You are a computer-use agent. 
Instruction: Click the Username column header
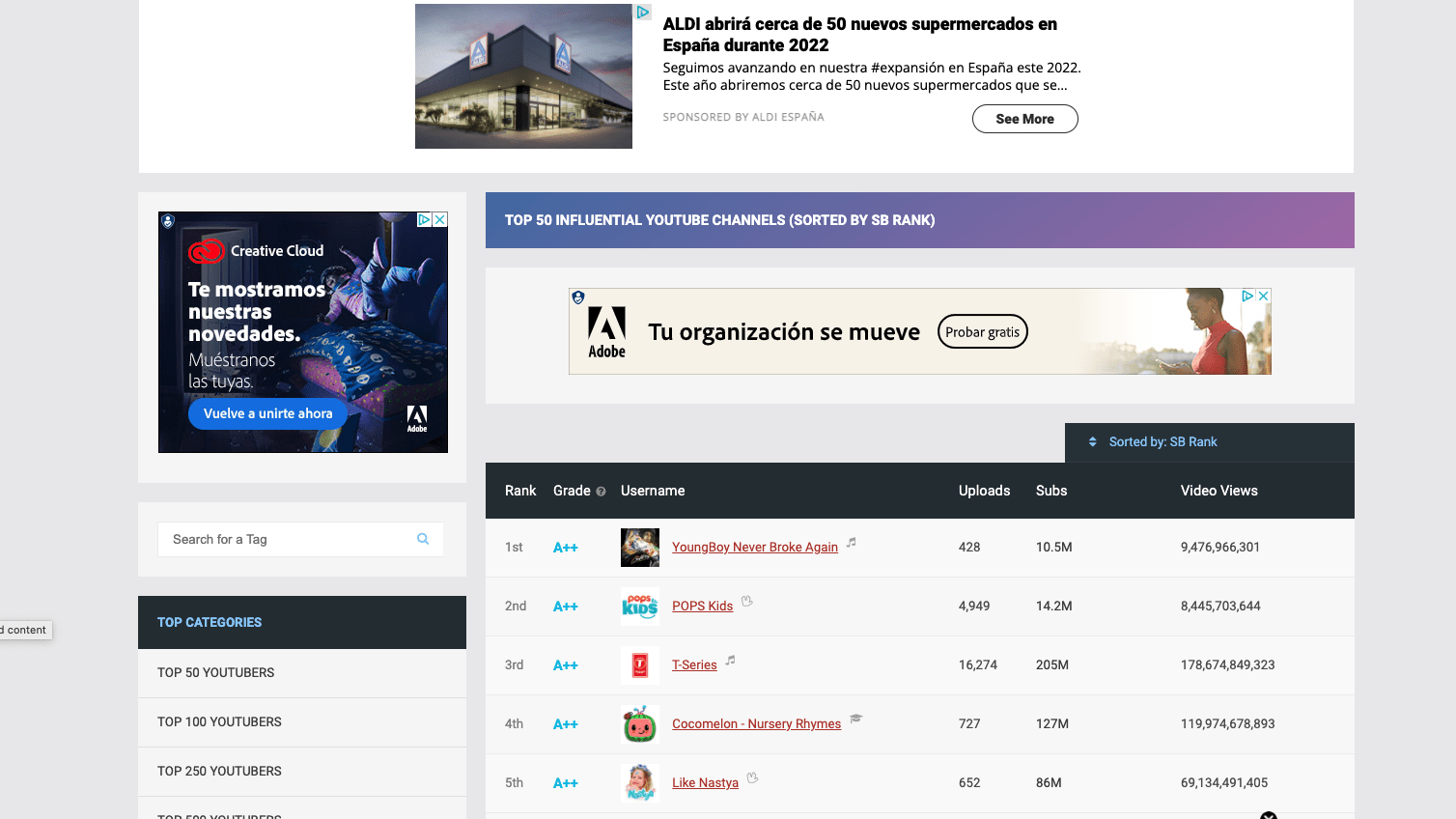(x=653, y=491)
